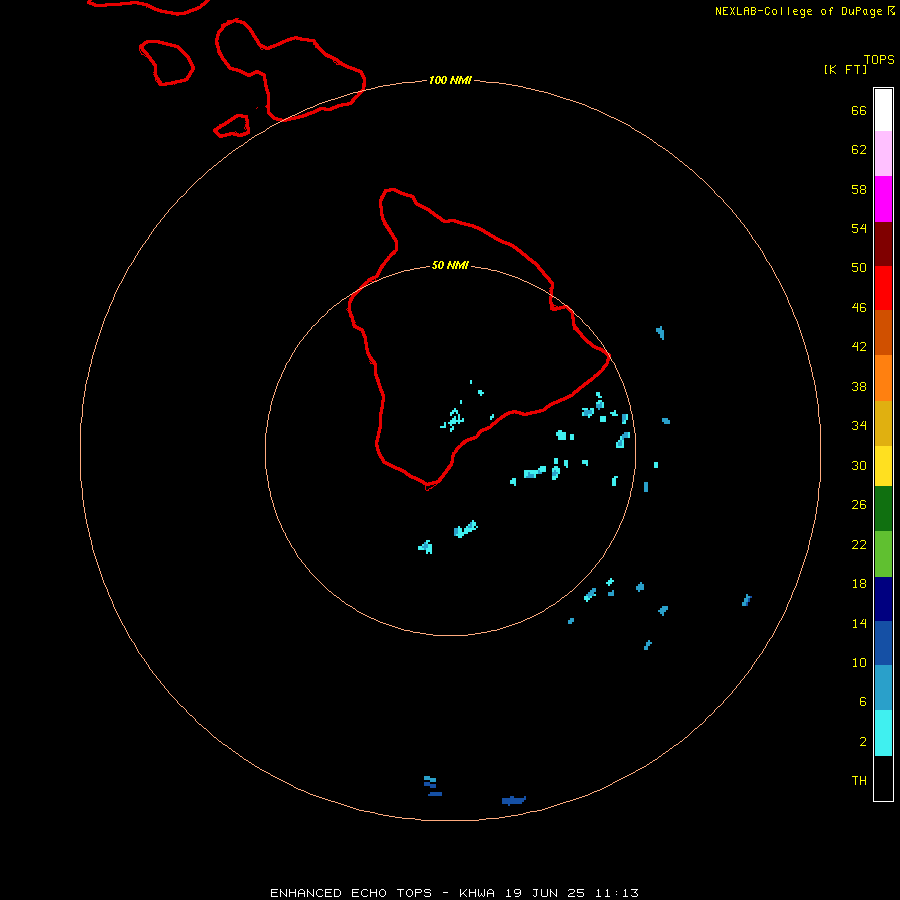Click the "[K FT]" units label
The image size is (900, 900).
845,69
